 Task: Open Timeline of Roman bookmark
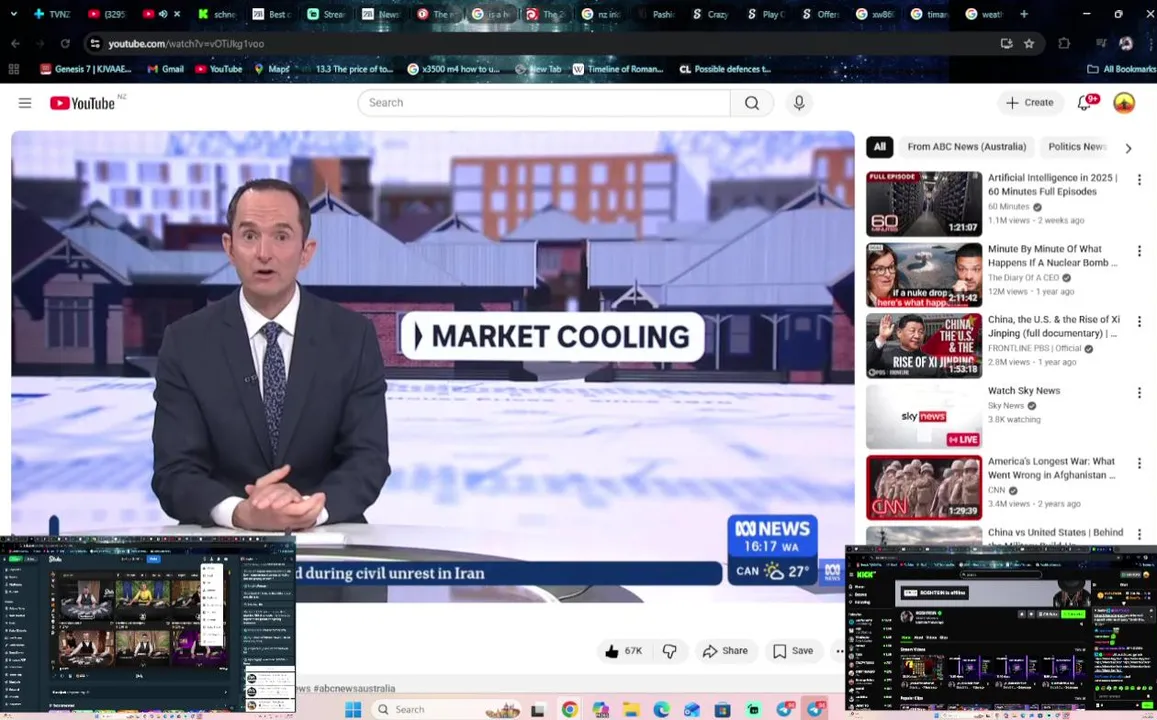[x=618, y=69]
